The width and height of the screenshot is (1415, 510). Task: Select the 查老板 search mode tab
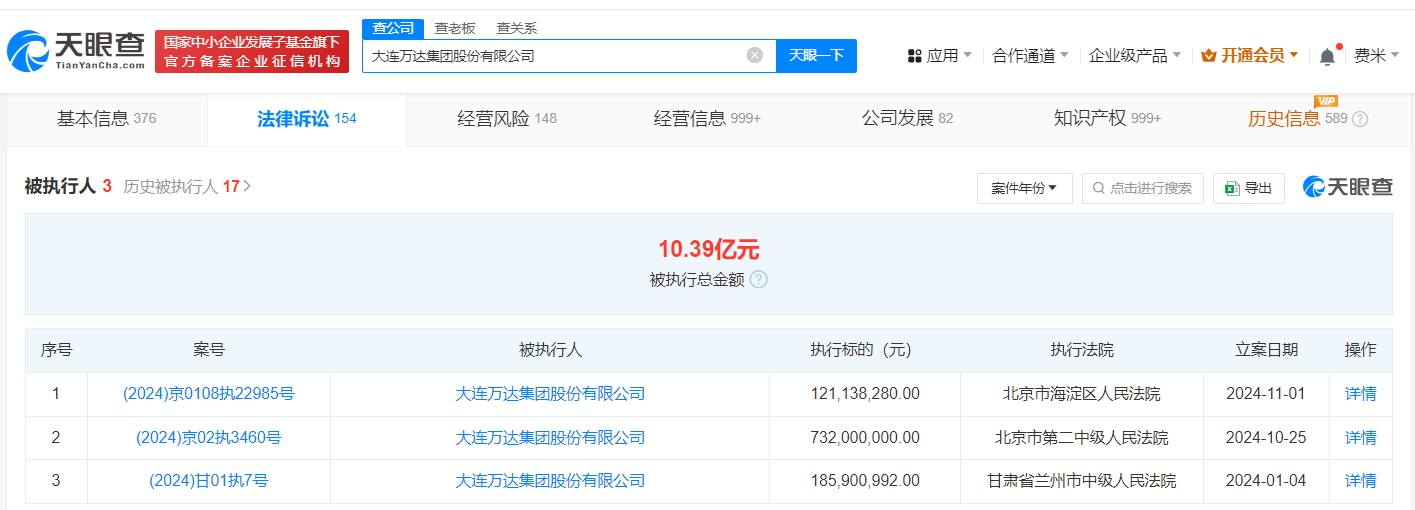pos(454,28)
